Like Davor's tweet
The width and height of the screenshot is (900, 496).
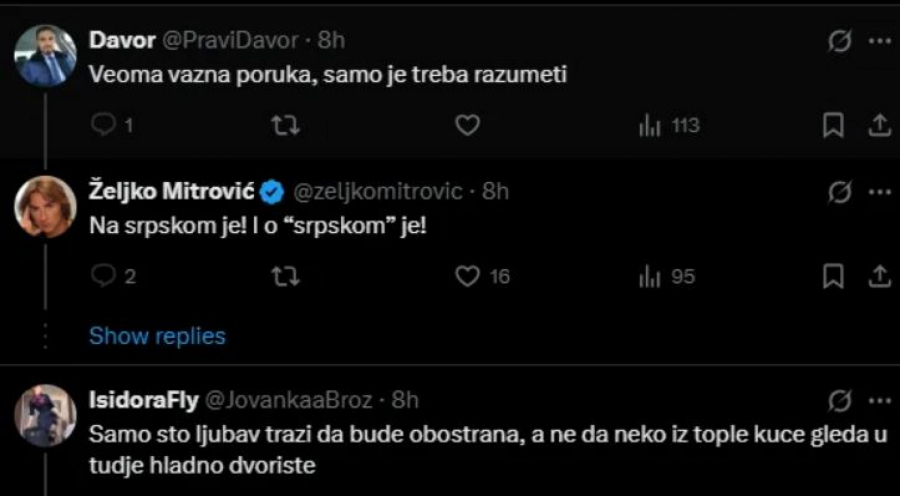coord(466,125)
